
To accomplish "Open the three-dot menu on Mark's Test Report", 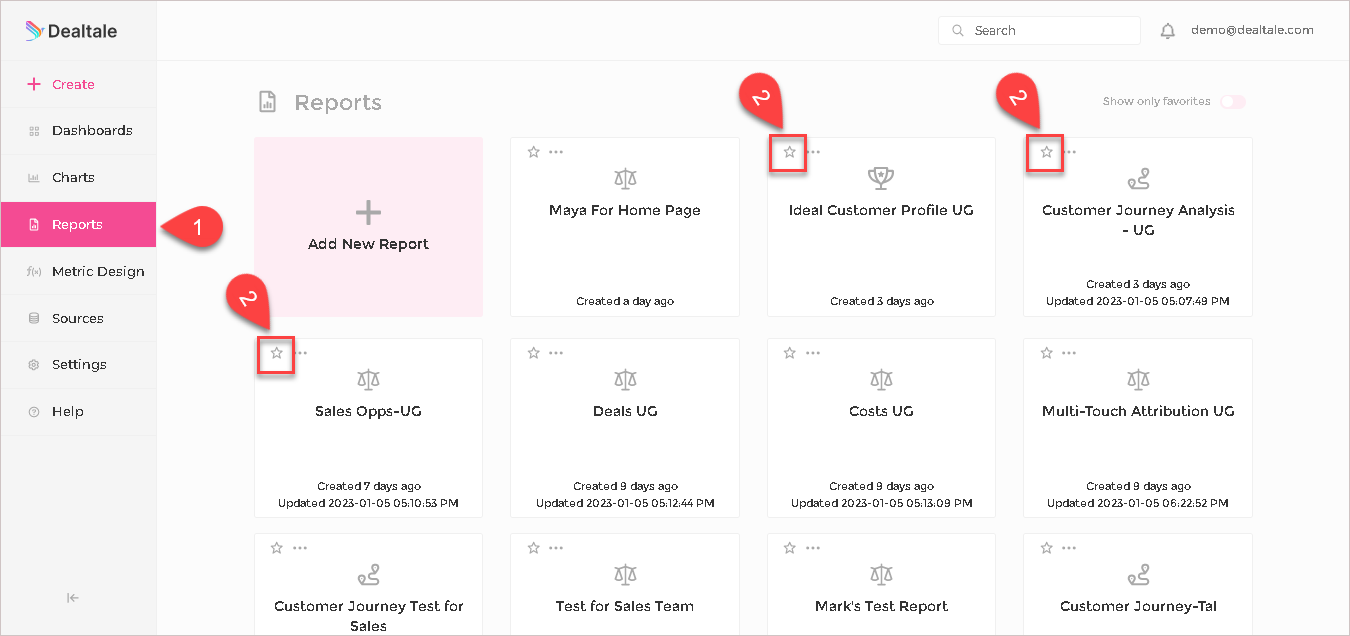I will point(813,548).
